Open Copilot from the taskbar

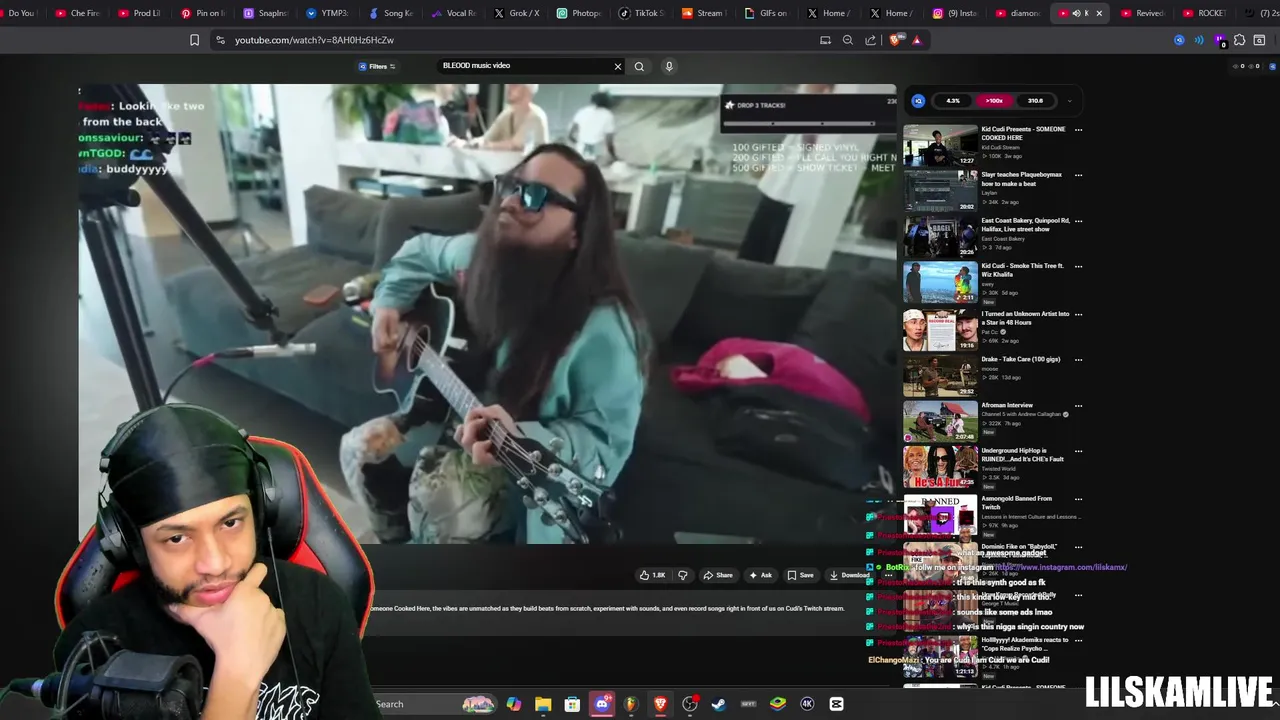pyautogui.click(x=513, y=704)
